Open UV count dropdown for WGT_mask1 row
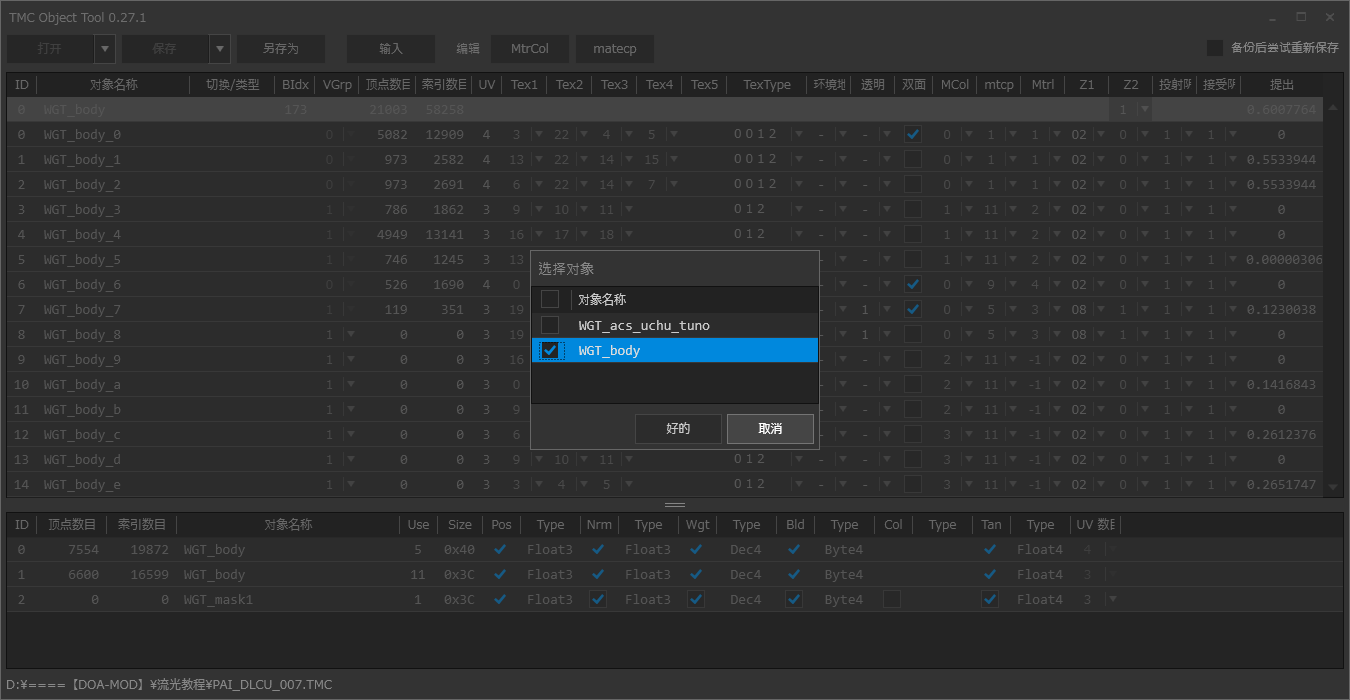Viewport: 1350px width, 700px height. click(x=1112, y=599)
